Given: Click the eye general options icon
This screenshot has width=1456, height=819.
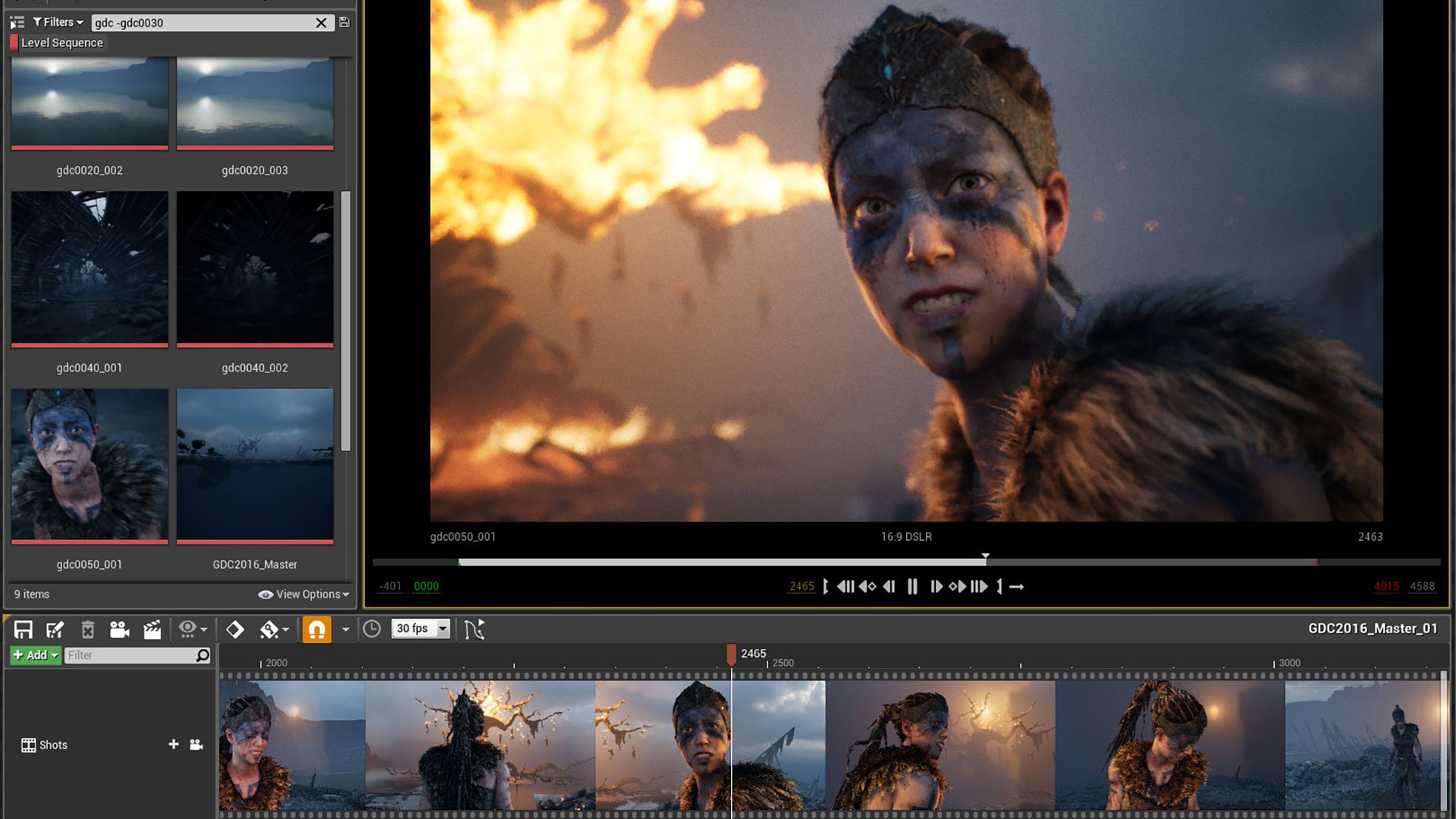Looking at the screenshot, I should 187,629.
